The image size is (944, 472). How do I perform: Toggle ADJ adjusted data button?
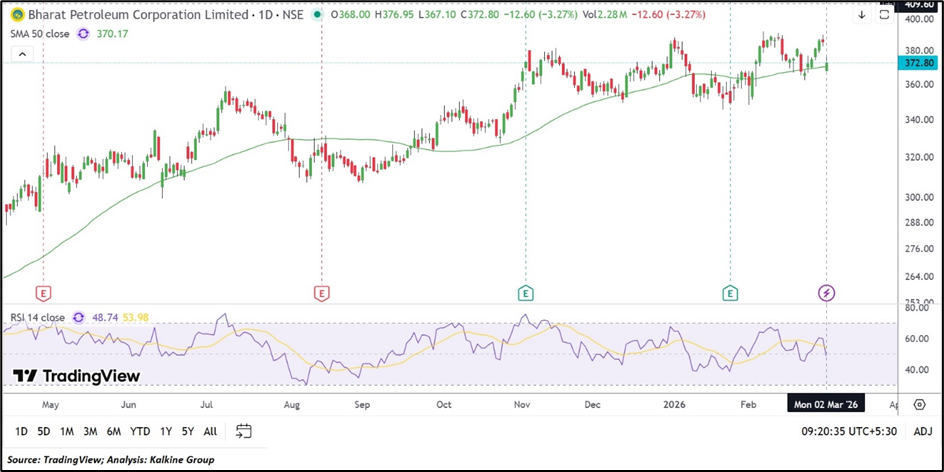tap(922, 431)
